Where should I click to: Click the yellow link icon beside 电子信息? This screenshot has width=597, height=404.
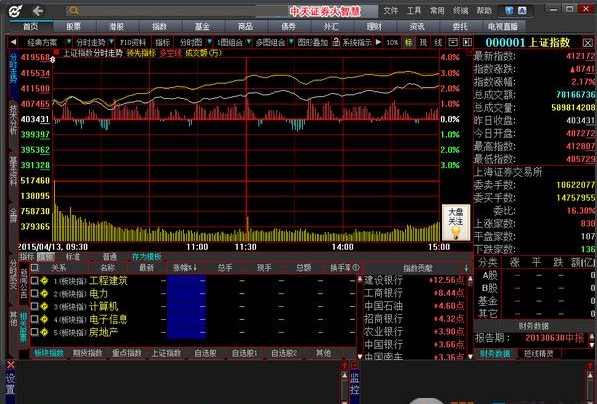[x=45, y=319]
